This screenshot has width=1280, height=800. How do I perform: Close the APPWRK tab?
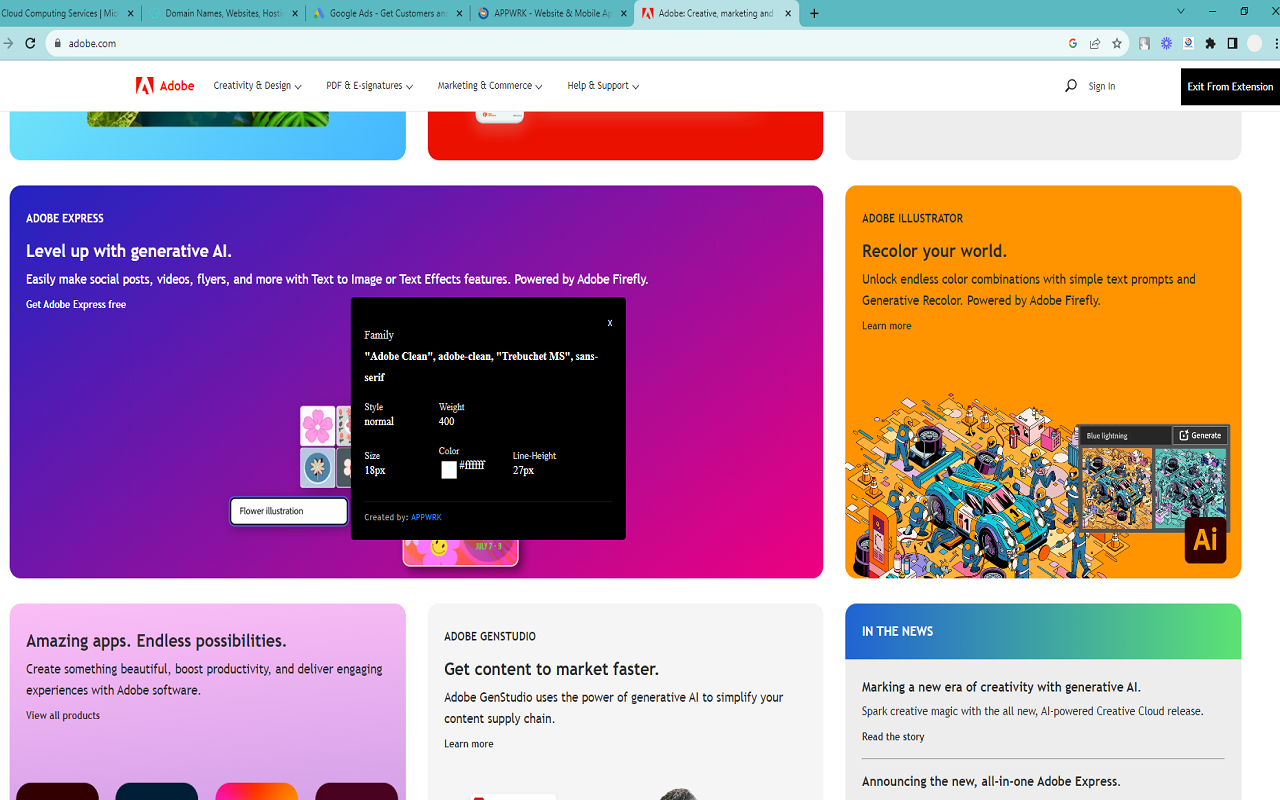pos(624,13)
